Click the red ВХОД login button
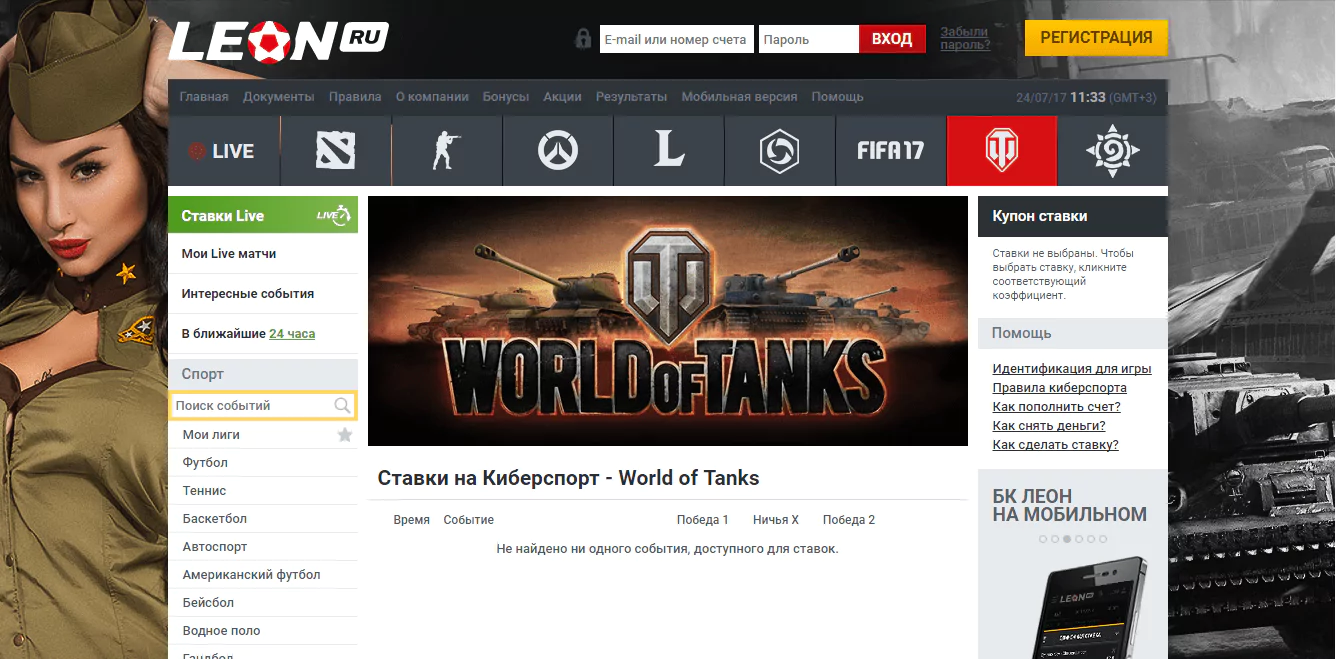Image resolution: width=1338 pixels, height=659 pixels. coord(892,39)
